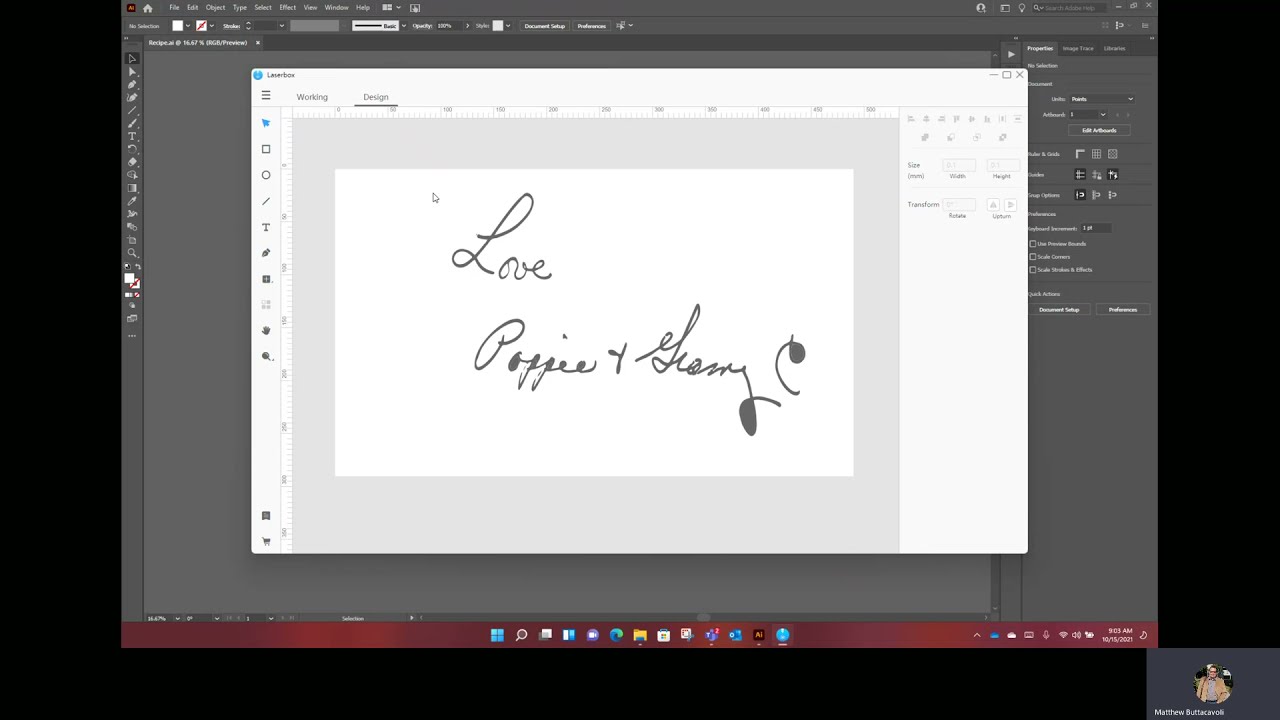
Task: Select Illustrator Direct Selection tool
Action: pyautogui.click(x=131, y=71)
